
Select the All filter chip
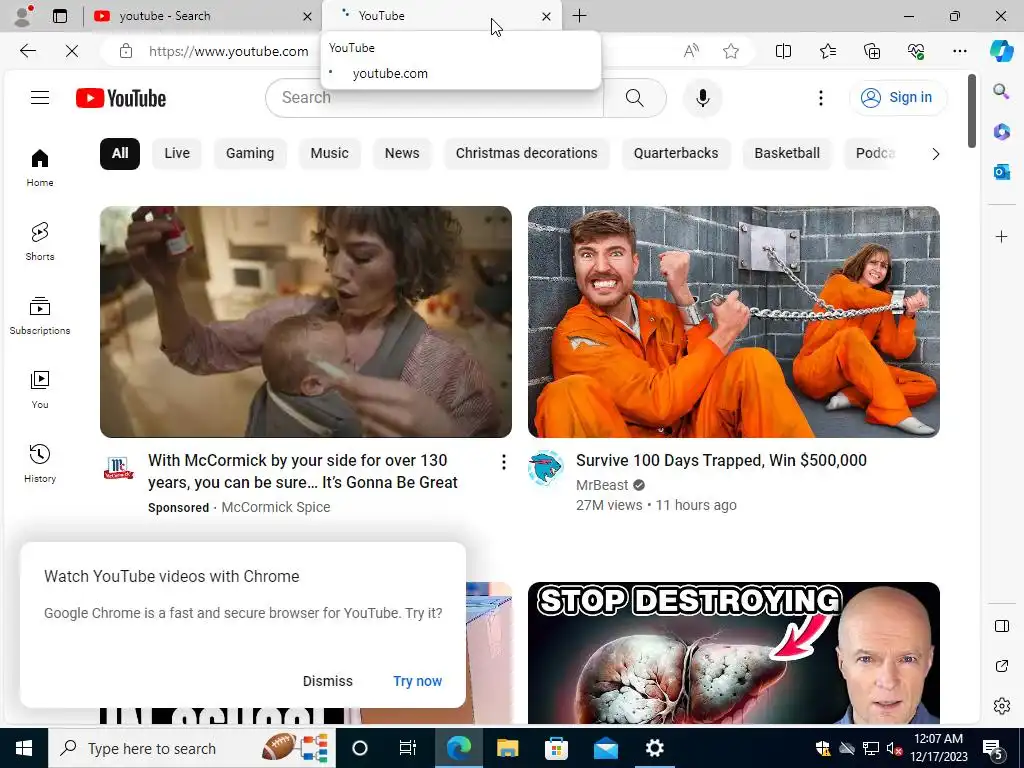pyautogui.click(x=120, y=153)
